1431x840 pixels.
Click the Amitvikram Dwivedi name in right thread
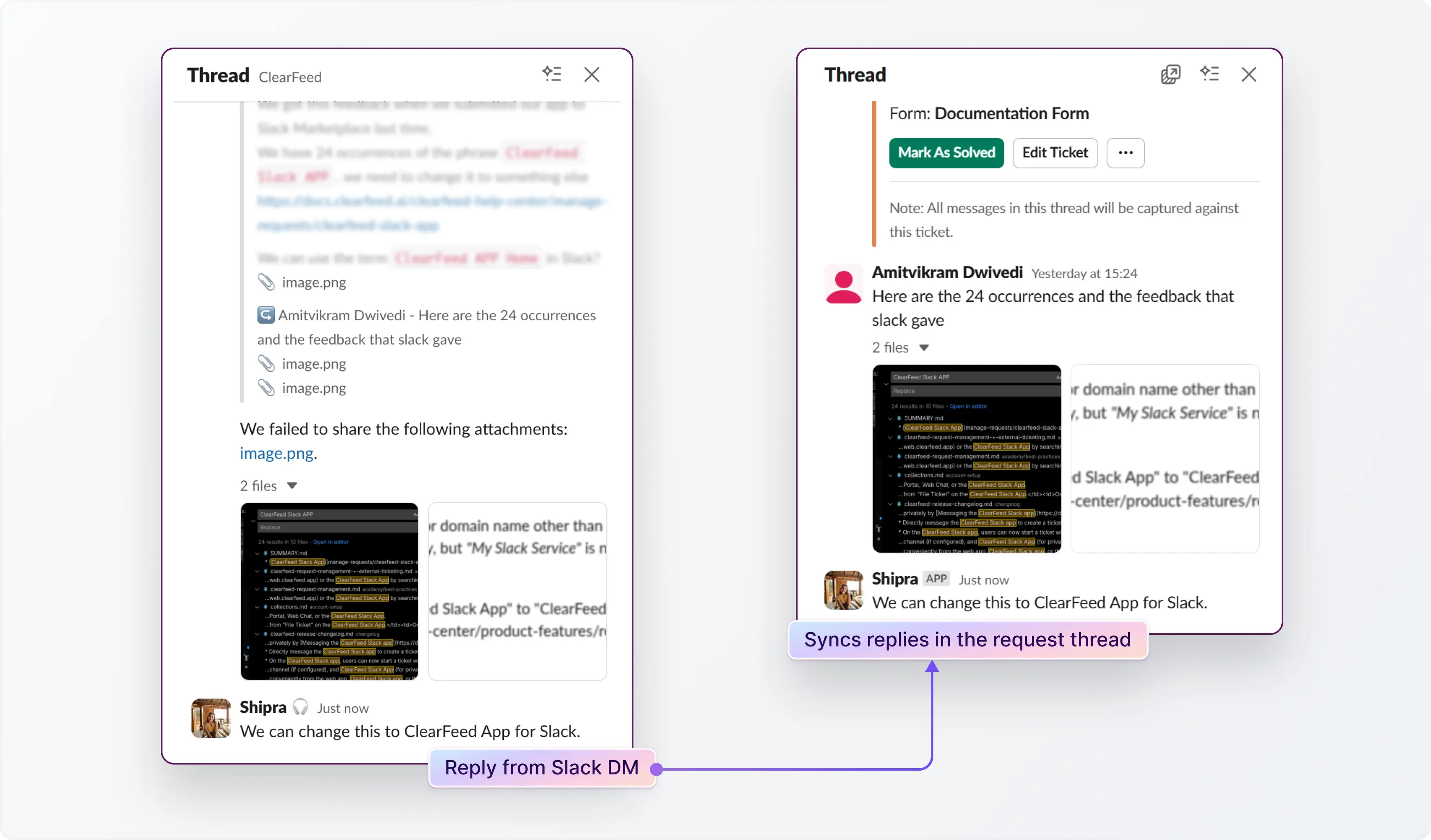947,272
